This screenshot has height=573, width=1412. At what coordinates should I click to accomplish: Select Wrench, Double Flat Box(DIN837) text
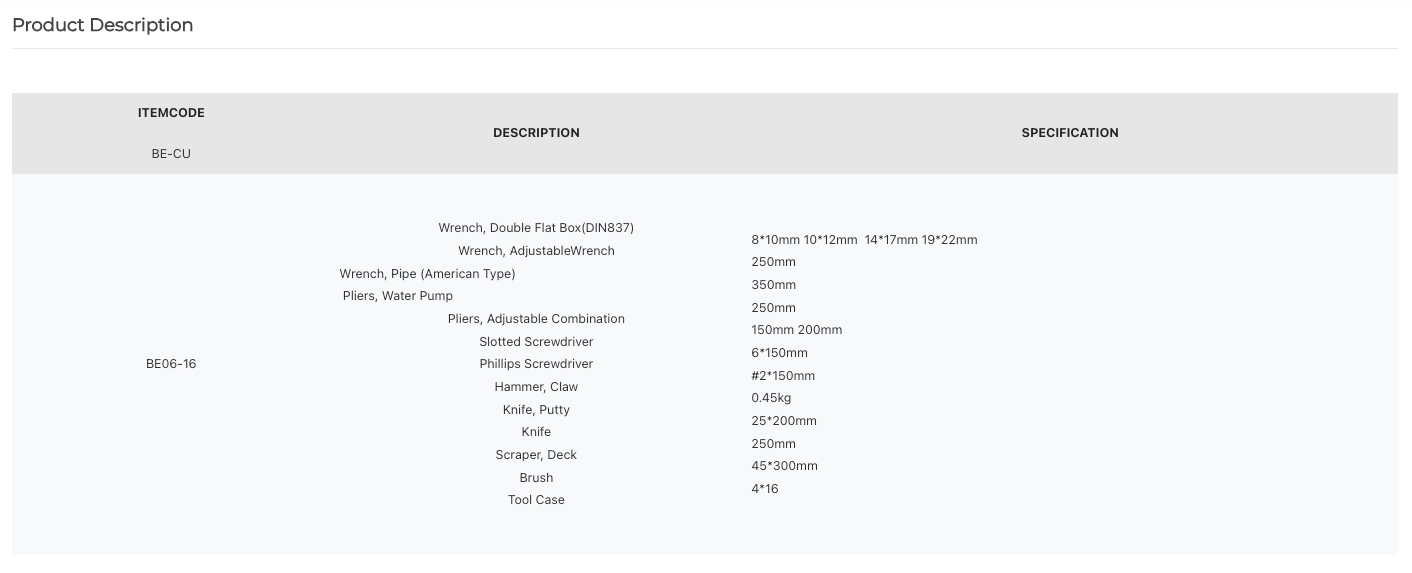click(536, 228)
